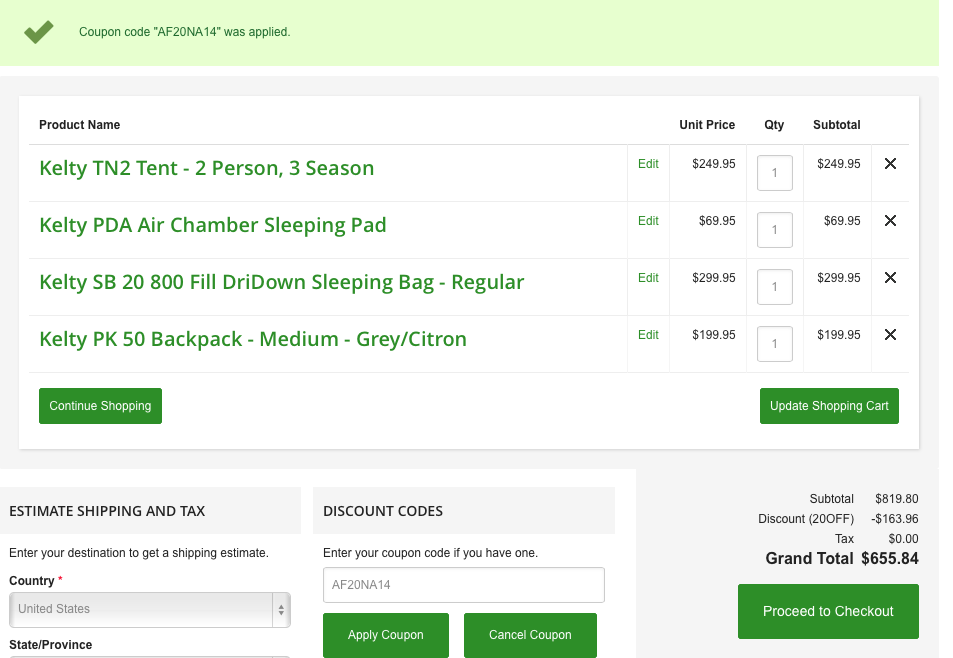Image resolution: width=953 pixels, height=658 pixels.
Task: Edit the Kelty PK 50 Backpack item
Action: pos(648,335)
